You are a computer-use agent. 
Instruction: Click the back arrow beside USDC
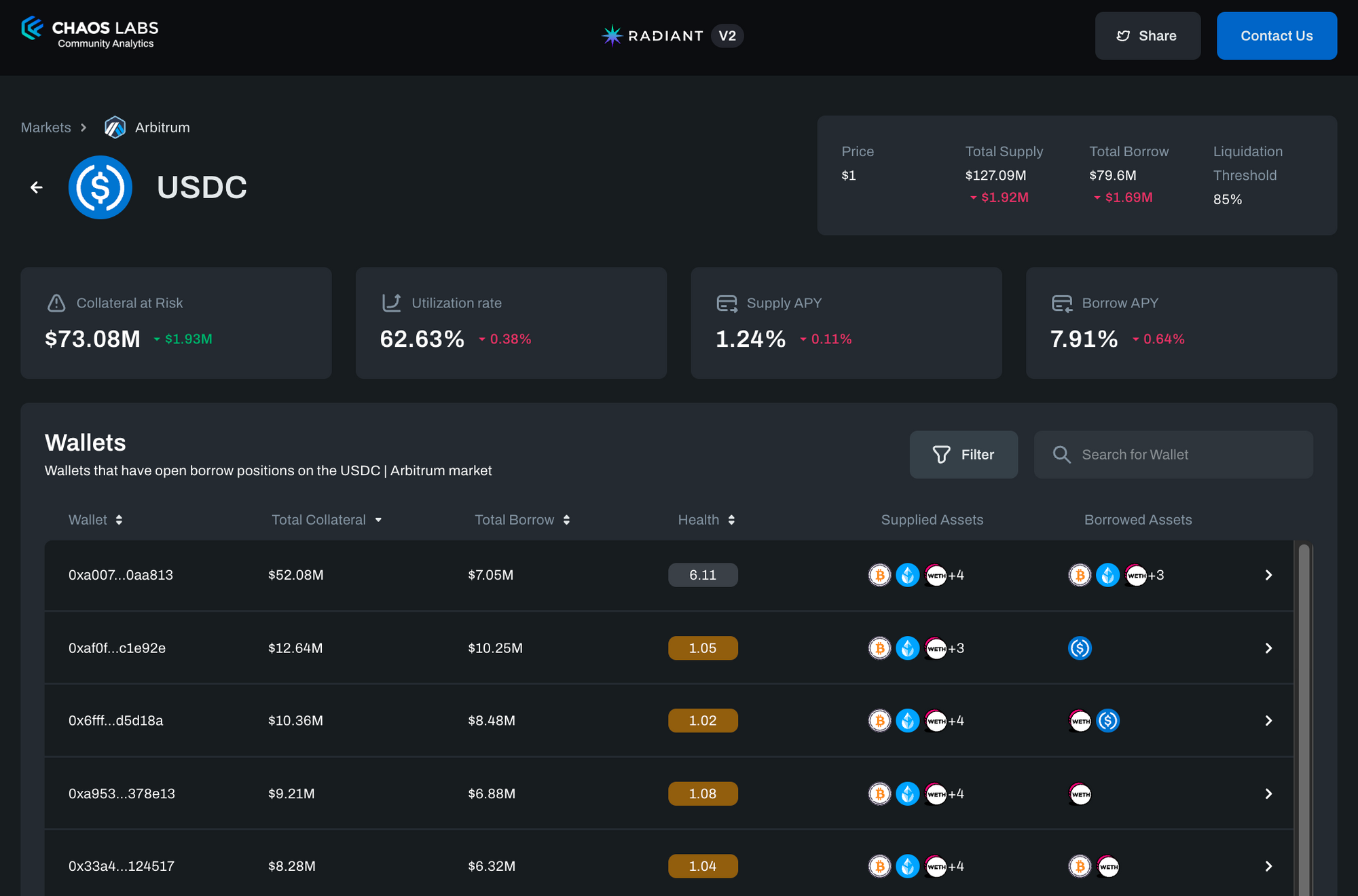click(37, 187)
